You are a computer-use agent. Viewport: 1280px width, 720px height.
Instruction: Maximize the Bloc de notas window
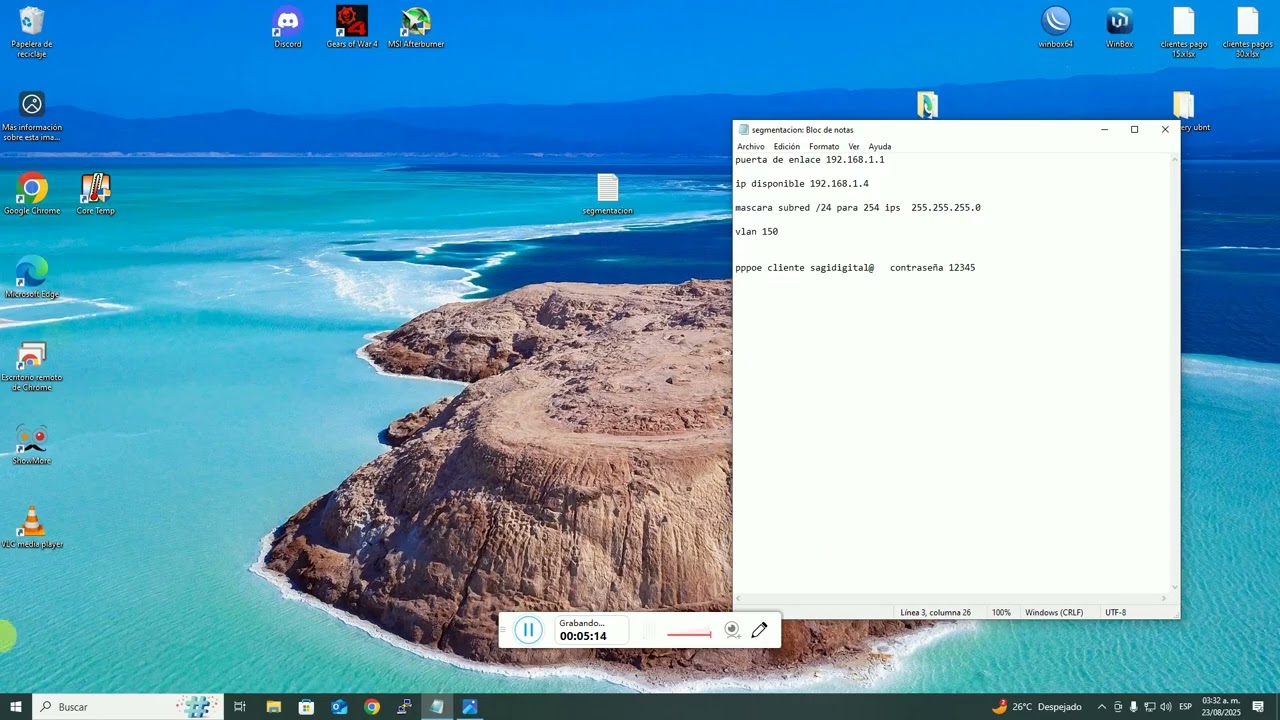pyautogui.click(x=1134, y=129)
